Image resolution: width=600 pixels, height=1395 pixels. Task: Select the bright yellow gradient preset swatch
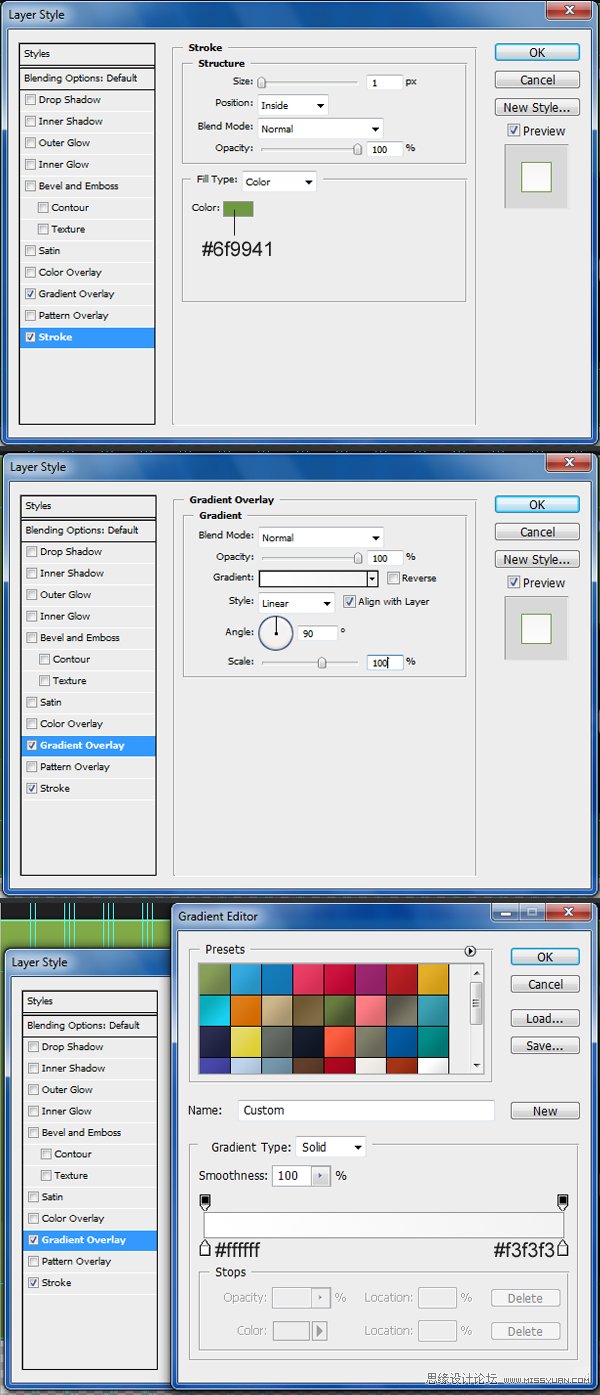[246, 1041]
